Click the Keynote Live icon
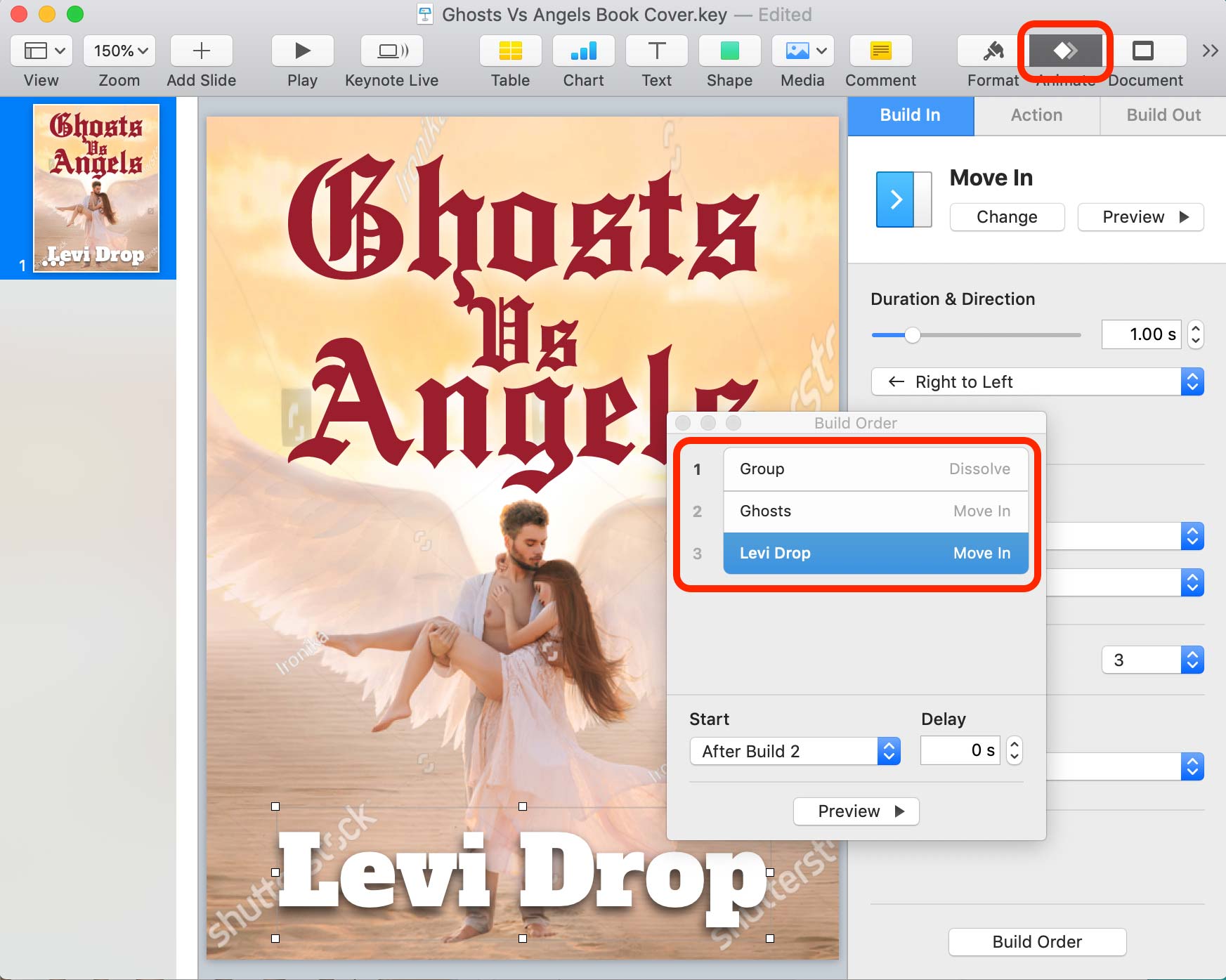The height and width of the screenshot is (980, 1226). point(392,51)
